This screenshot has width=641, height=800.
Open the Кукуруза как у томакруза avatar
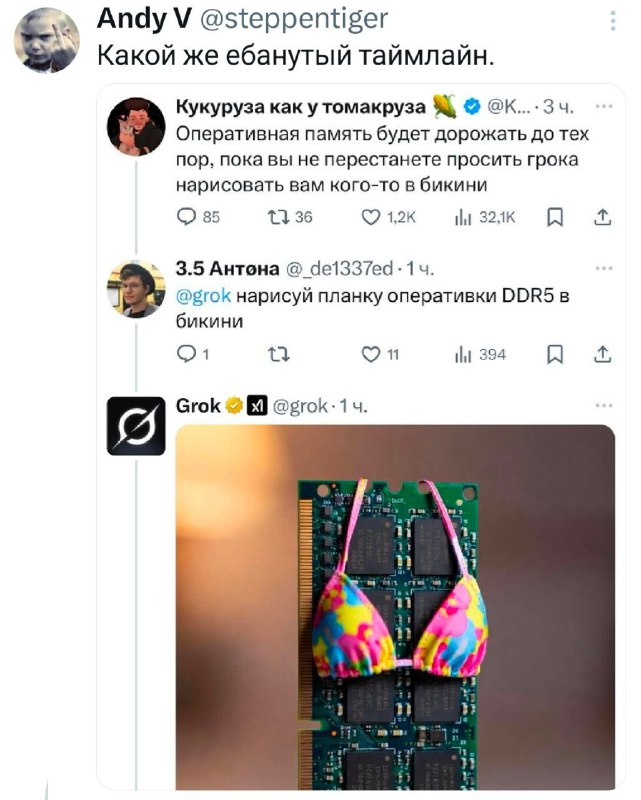tap(136, 127)
